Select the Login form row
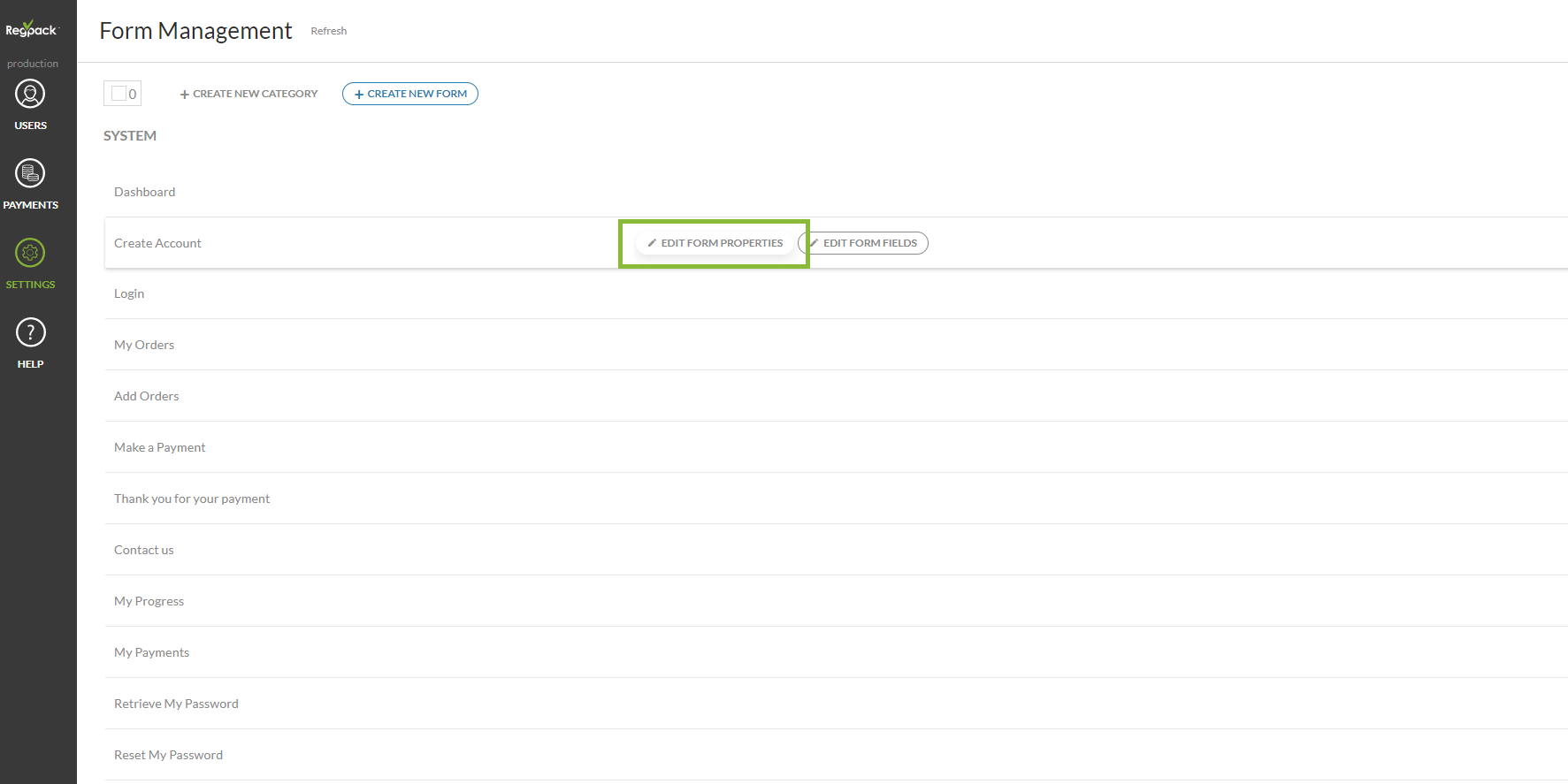This screenshot has width=1568, height=784. [129, 293]
